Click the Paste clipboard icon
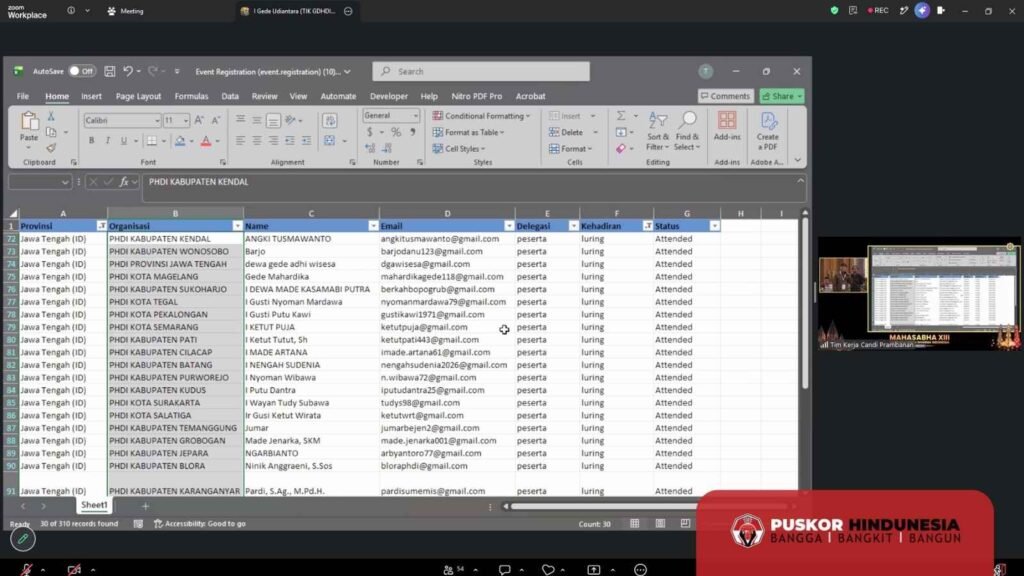The image size is (1024, 576). [29, 121]
